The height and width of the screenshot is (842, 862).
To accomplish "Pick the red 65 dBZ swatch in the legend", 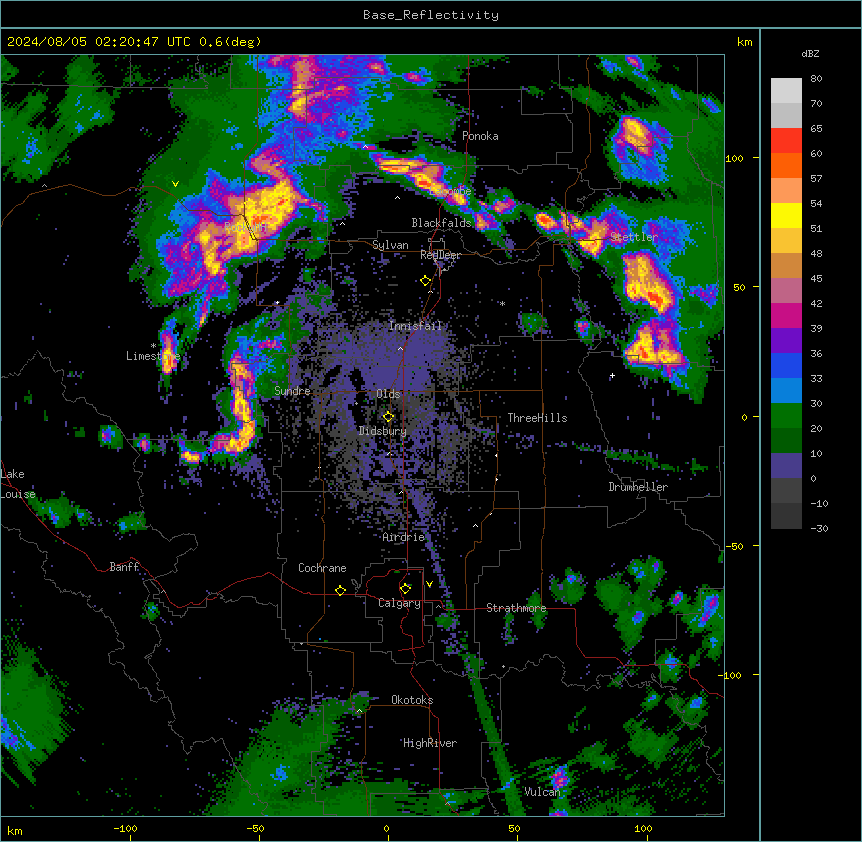I will [786, 141].
